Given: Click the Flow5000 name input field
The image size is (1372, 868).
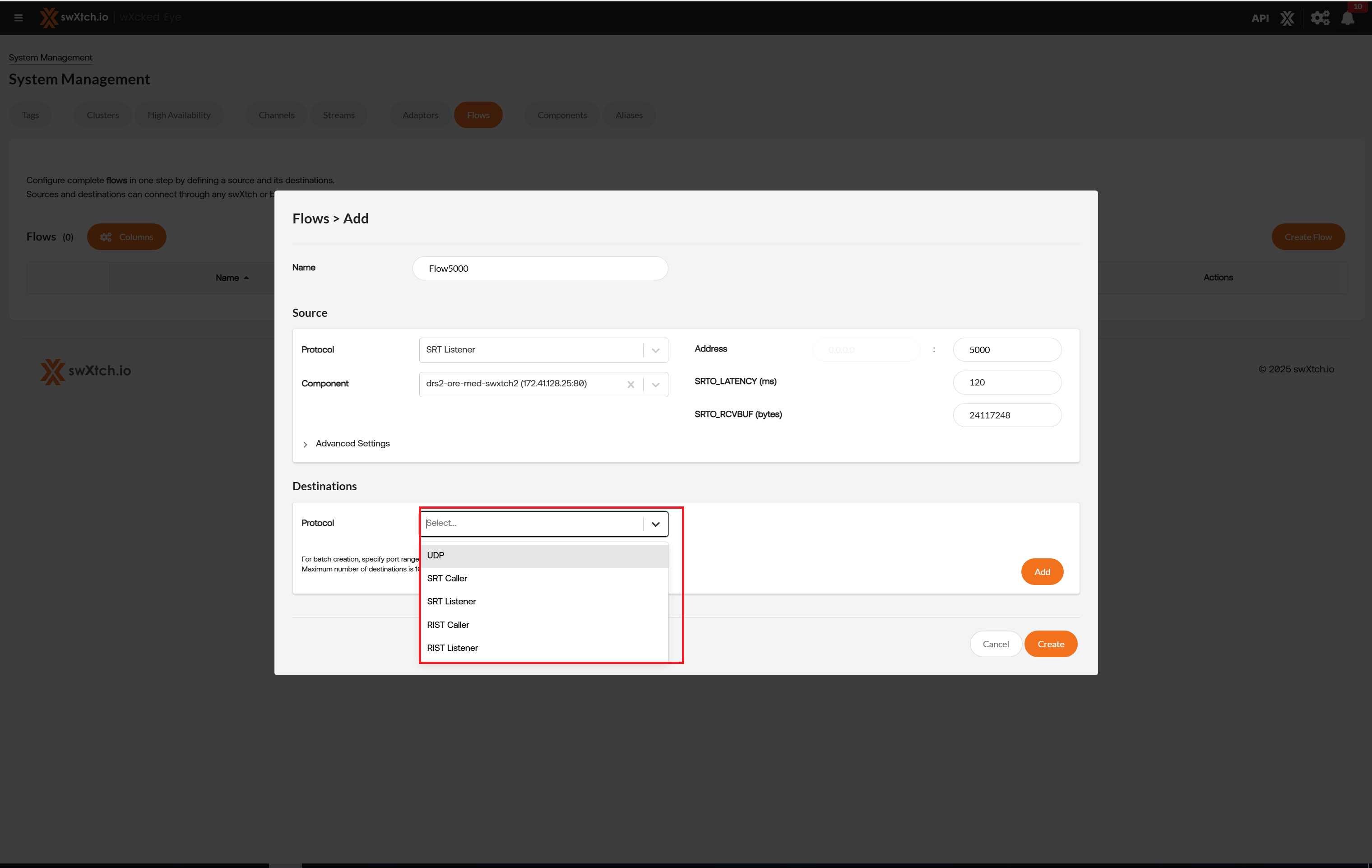Looking at the screenshot, I should tap(540, 269).
